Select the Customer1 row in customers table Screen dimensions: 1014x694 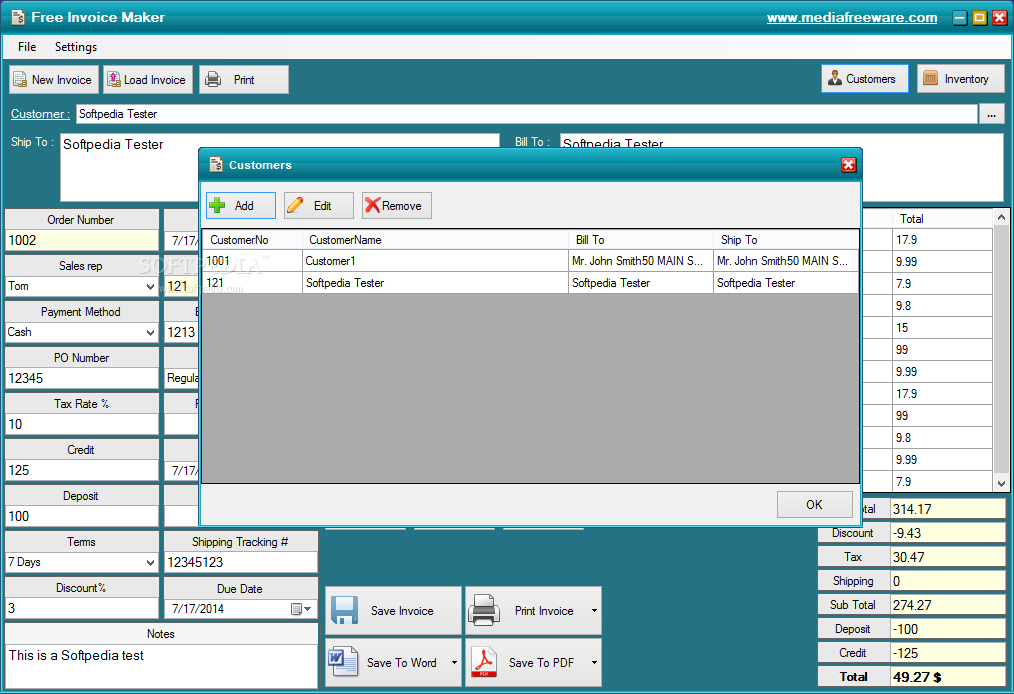pyautogui.click(x=530, y=261)
